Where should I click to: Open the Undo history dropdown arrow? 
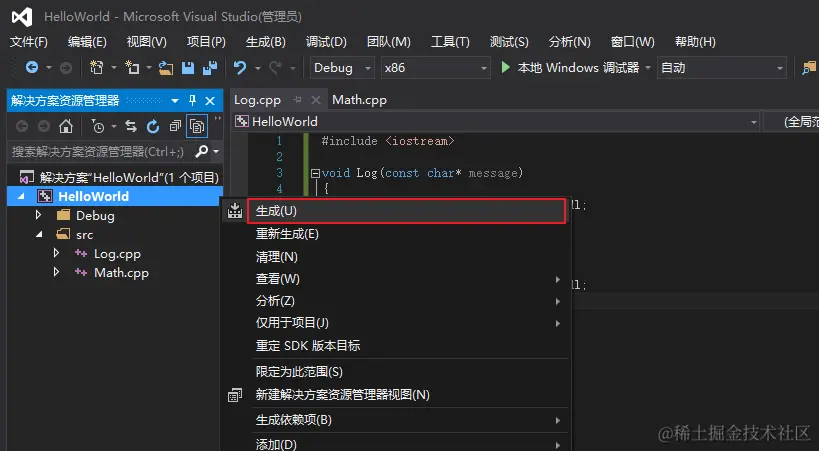coord(258,68)
